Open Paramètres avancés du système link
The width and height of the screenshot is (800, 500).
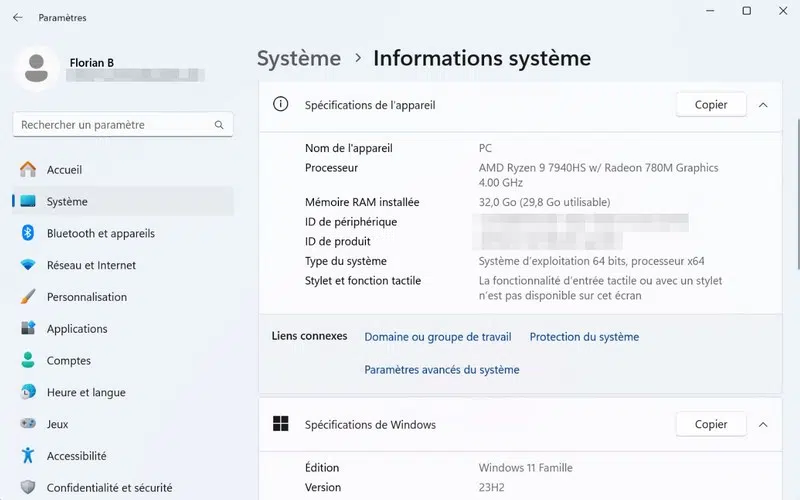(x=442, y=370)
